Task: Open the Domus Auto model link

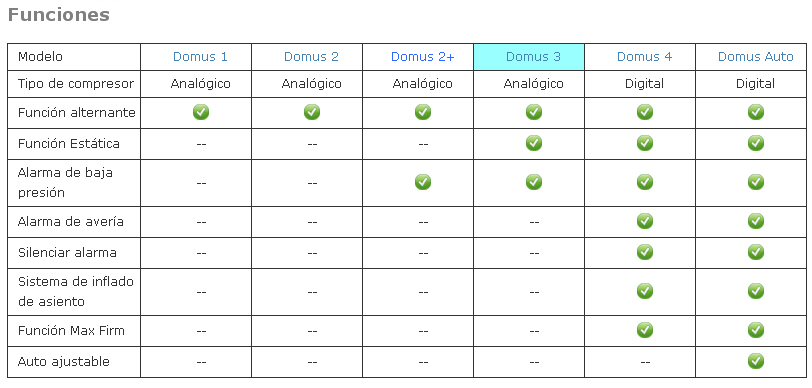Action: (x=756, y=57)
